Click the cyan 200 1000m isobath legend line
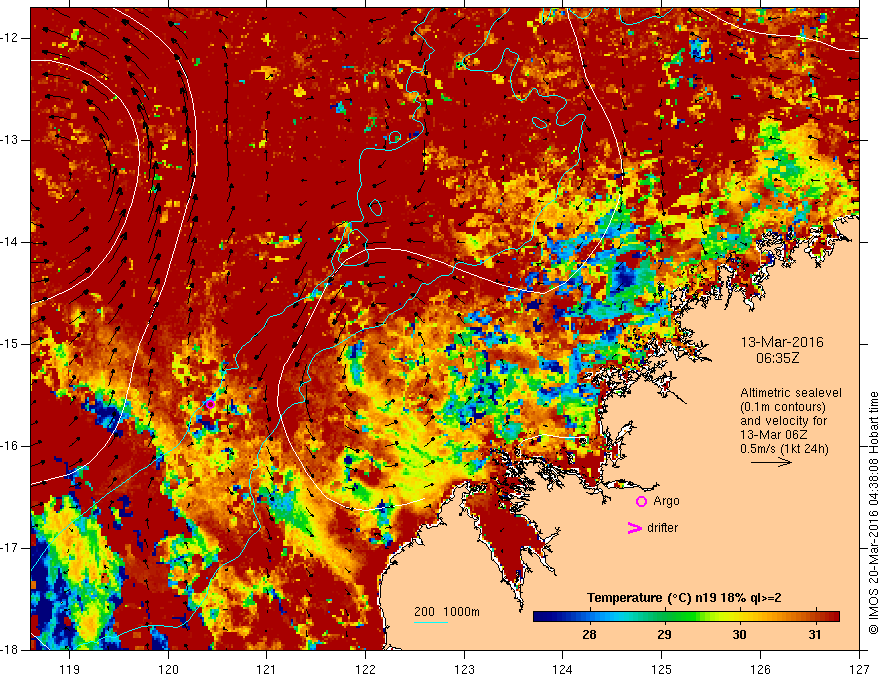 (430, 622)
